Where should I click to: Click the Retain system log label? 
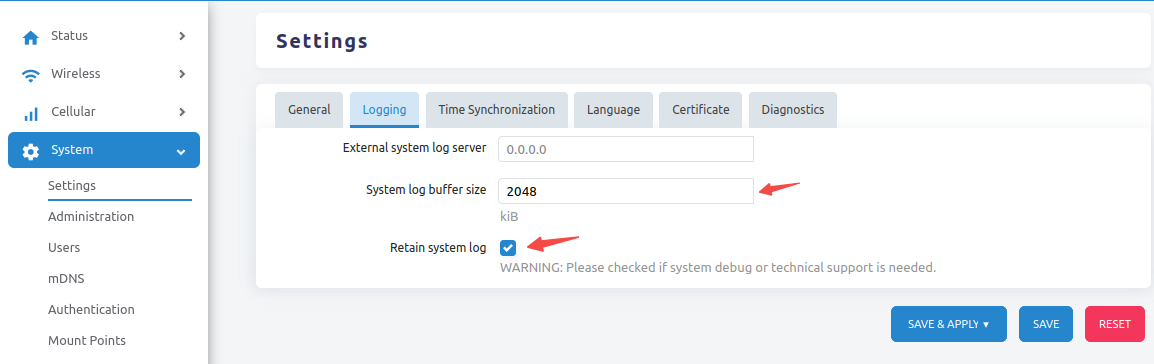tap(438, 248)
